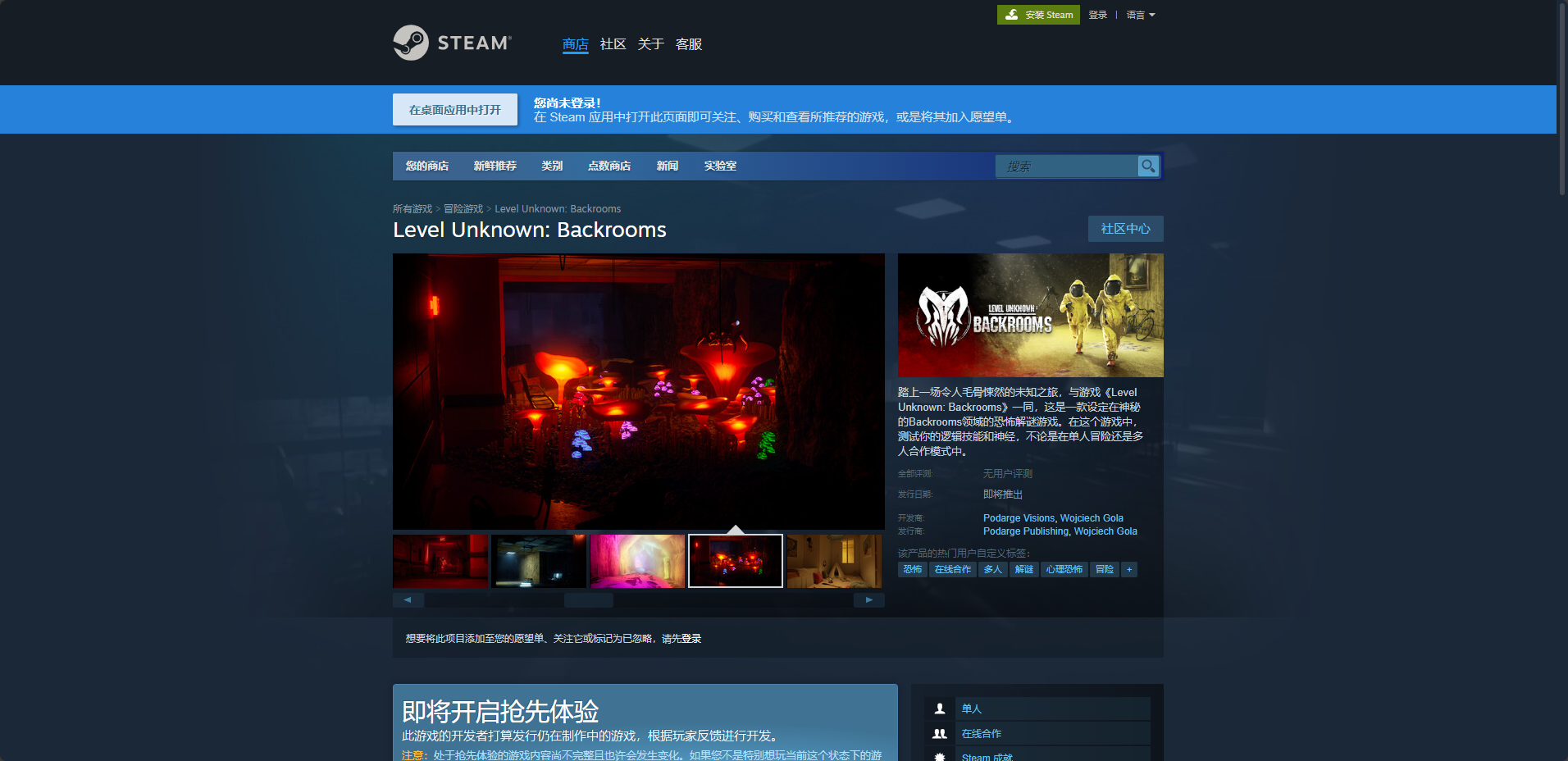Click the Backrooms game header image
1568x761 pixels.
pos(1030,315)
